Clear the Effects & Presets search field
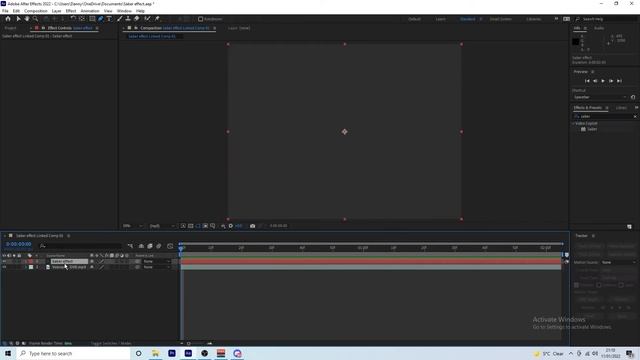 pyautogui.click(x=635, y=116)
